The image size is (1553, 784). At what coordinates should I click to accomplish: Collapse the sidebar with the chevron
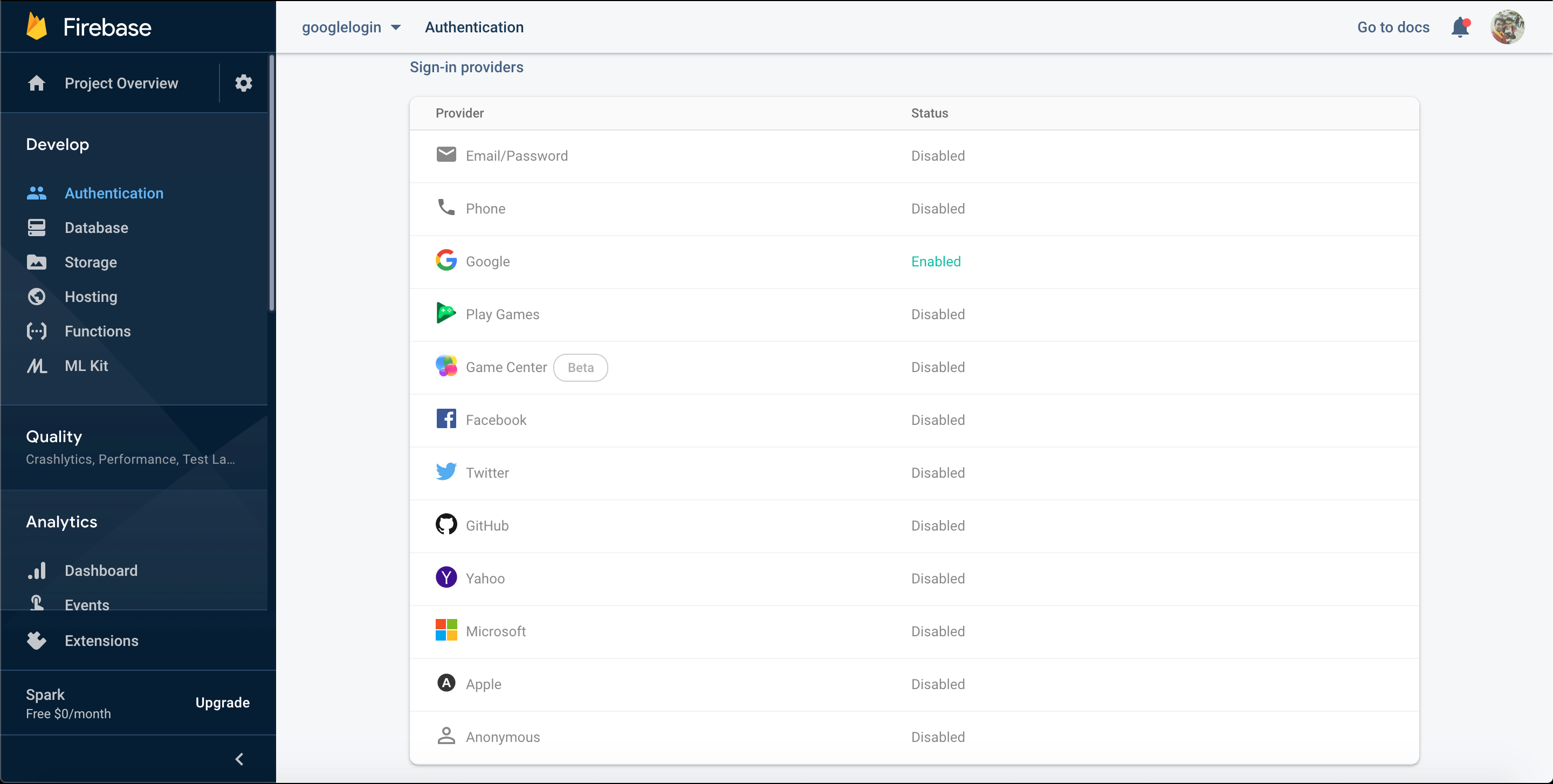point(239,759)
